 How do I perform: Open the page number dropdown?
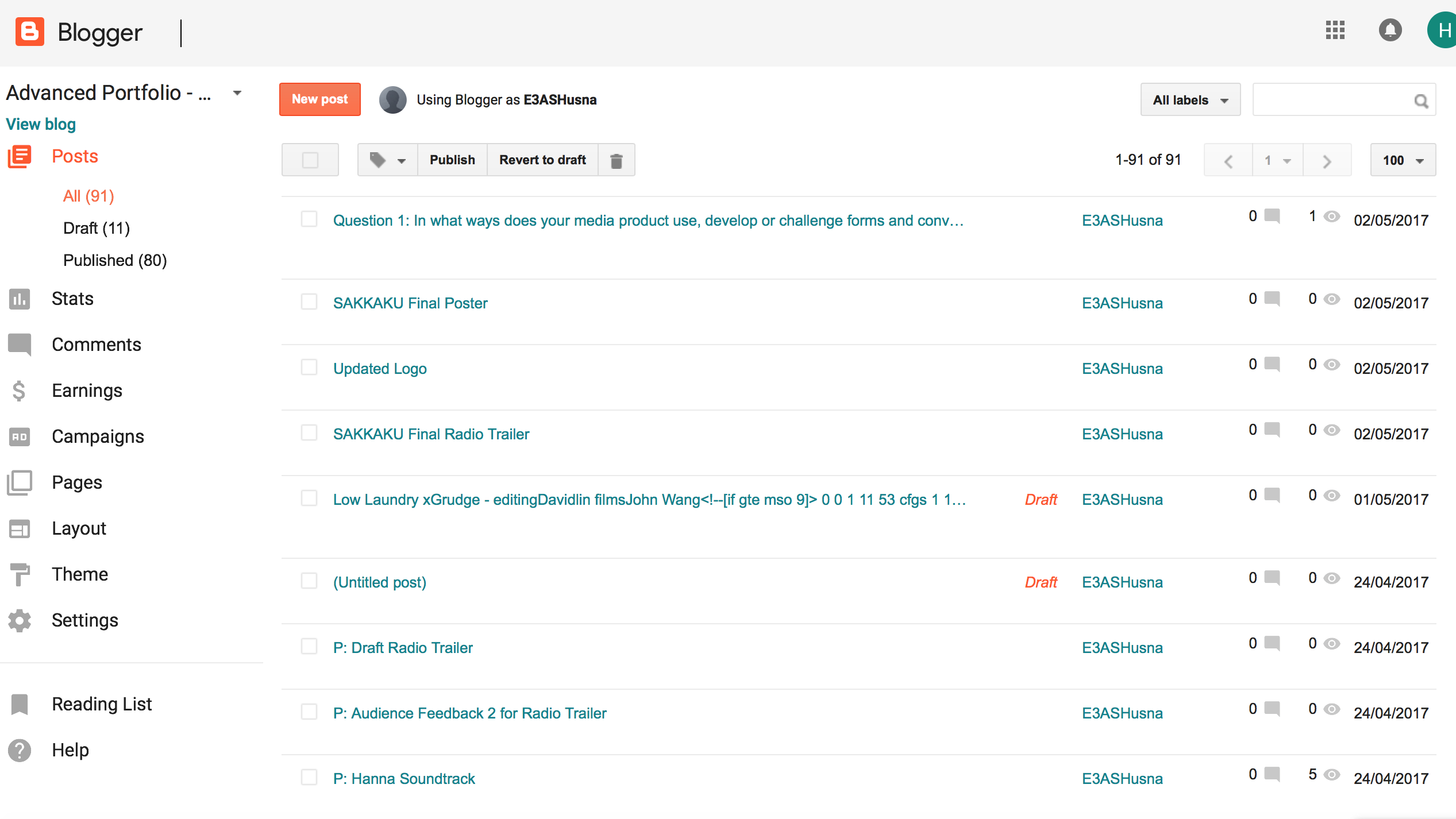point(1278,161)
